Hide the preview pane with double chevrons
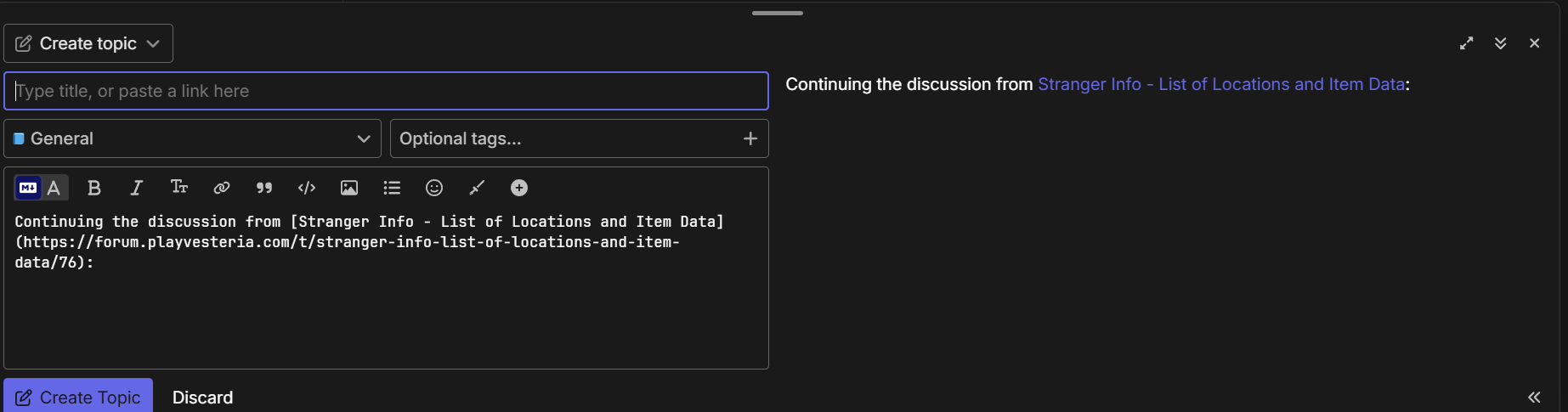Viewport: 1568px width, 412px height. coord(1534,397)
